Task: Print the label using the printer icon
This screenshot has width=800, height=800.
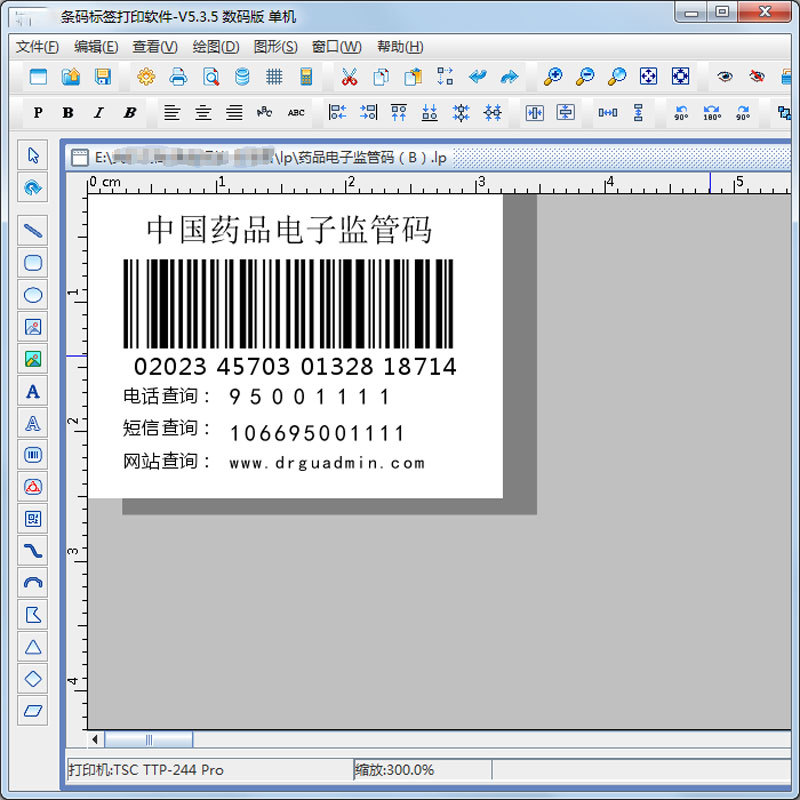Action: click(178, 77)
